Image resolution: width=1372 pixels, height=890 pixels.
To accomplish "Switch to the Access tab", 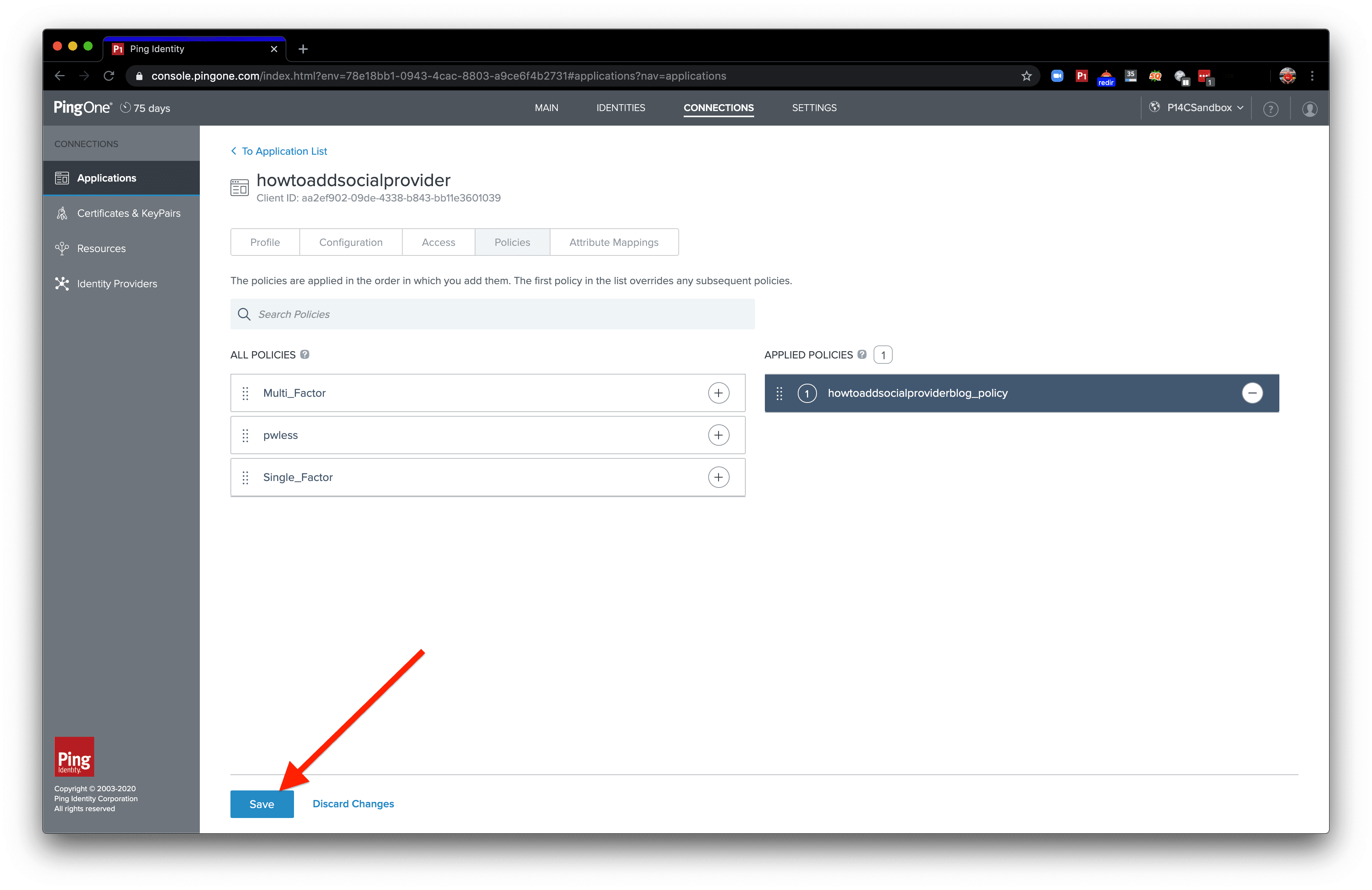I will [438, 242].
